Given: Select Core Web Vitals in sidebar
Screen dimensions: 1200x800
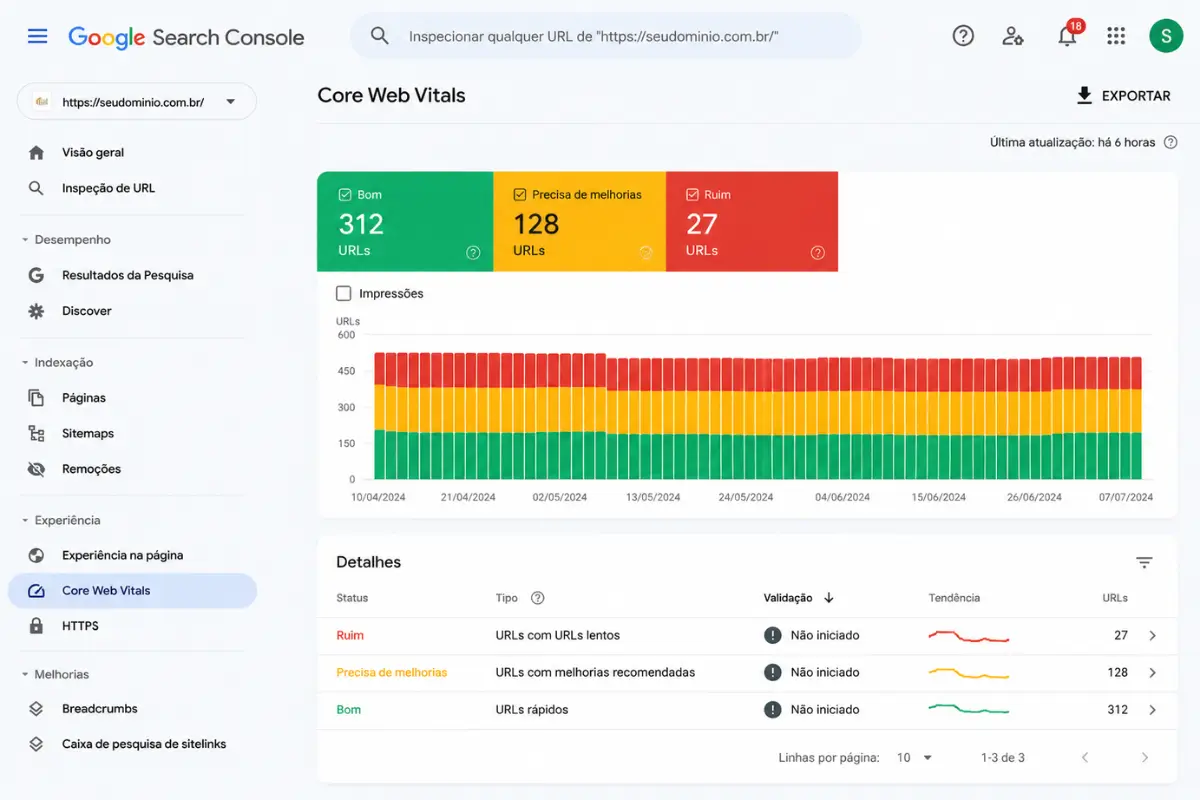Looking at the screenshot, I should tap(132, 591).
